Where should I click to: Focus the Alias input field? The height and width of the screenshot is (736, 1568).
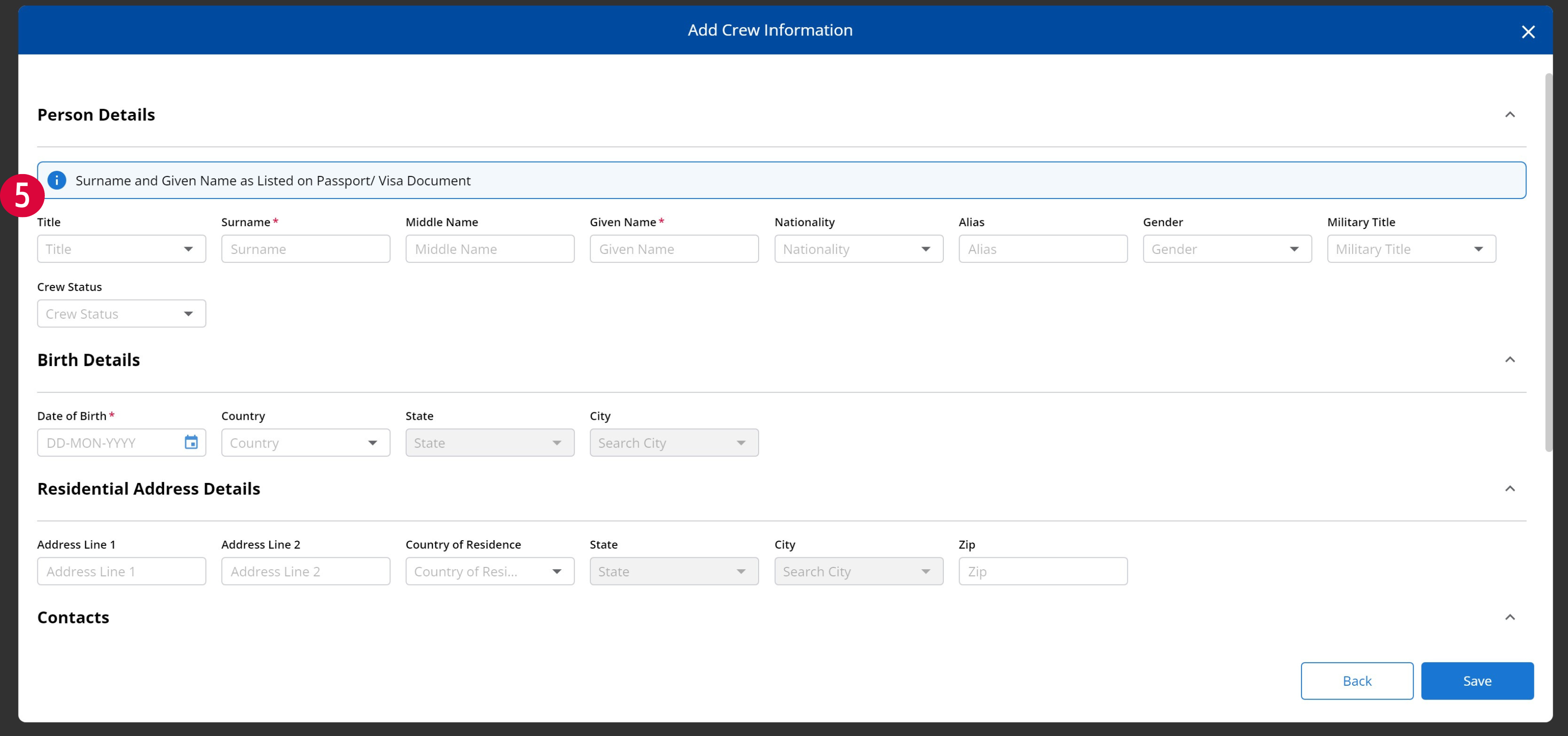1043,249
